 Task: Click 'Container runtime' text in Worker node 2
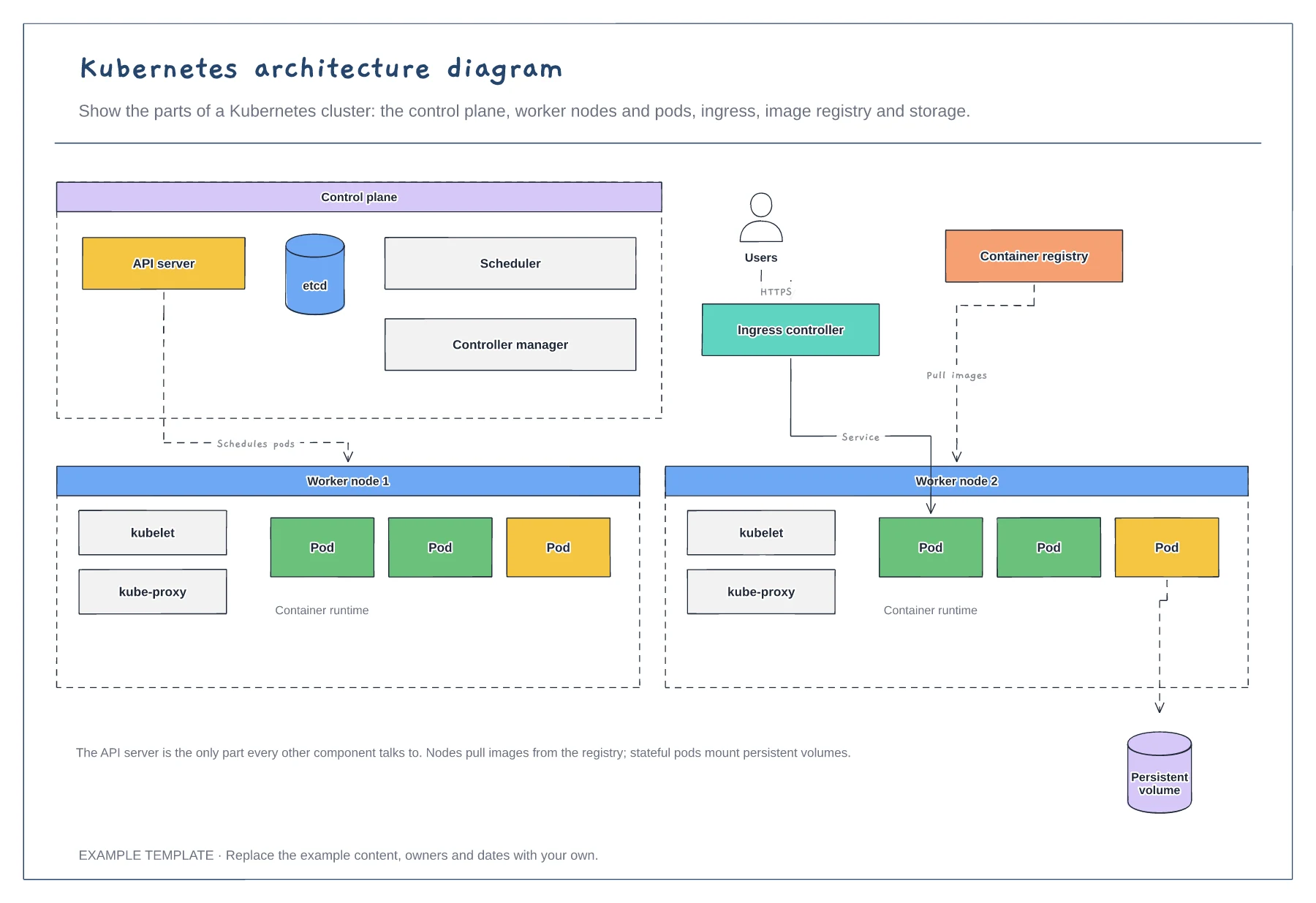click(930, 610)
